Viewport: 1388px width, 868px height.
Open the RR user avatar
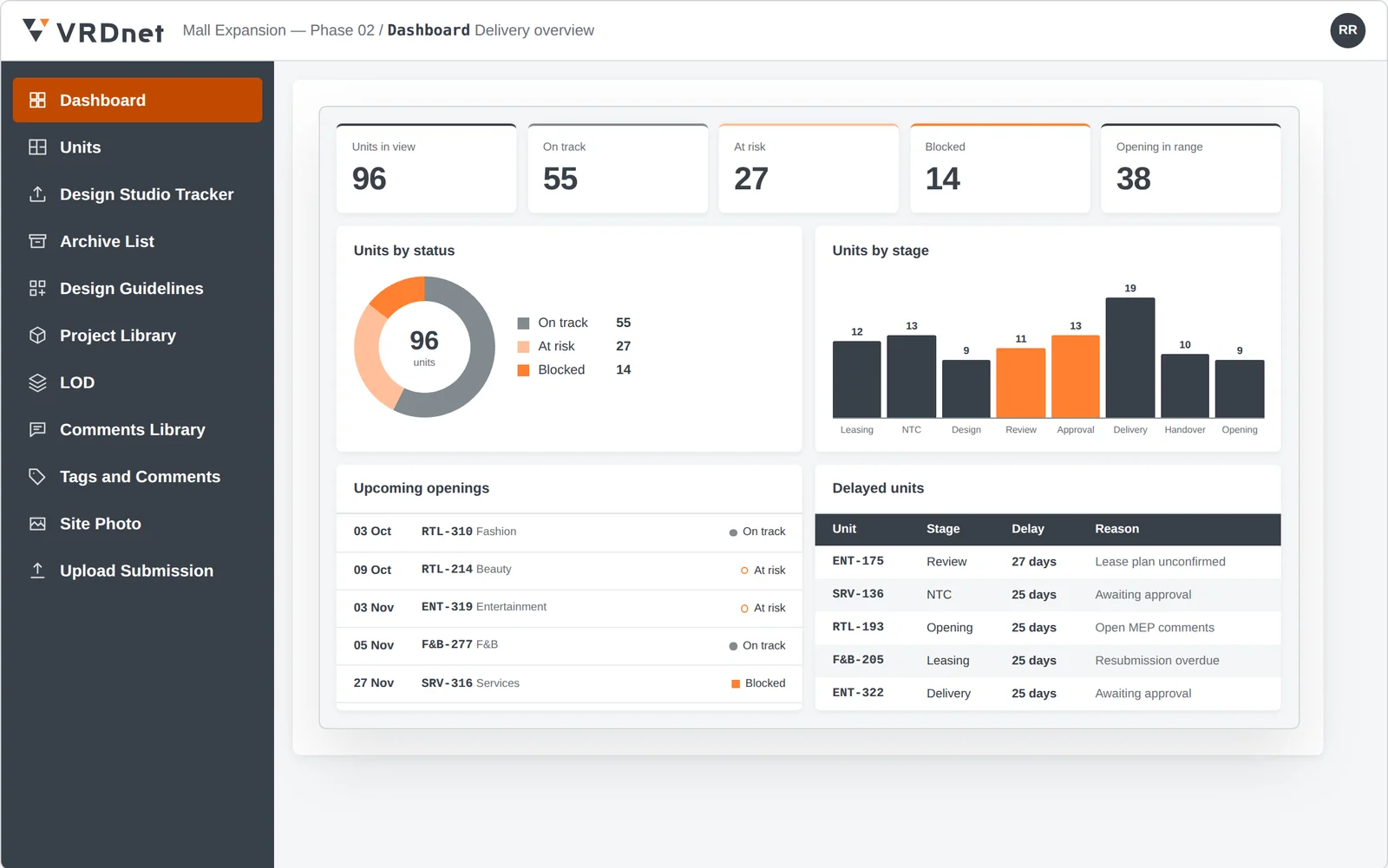coord(1347,30)
